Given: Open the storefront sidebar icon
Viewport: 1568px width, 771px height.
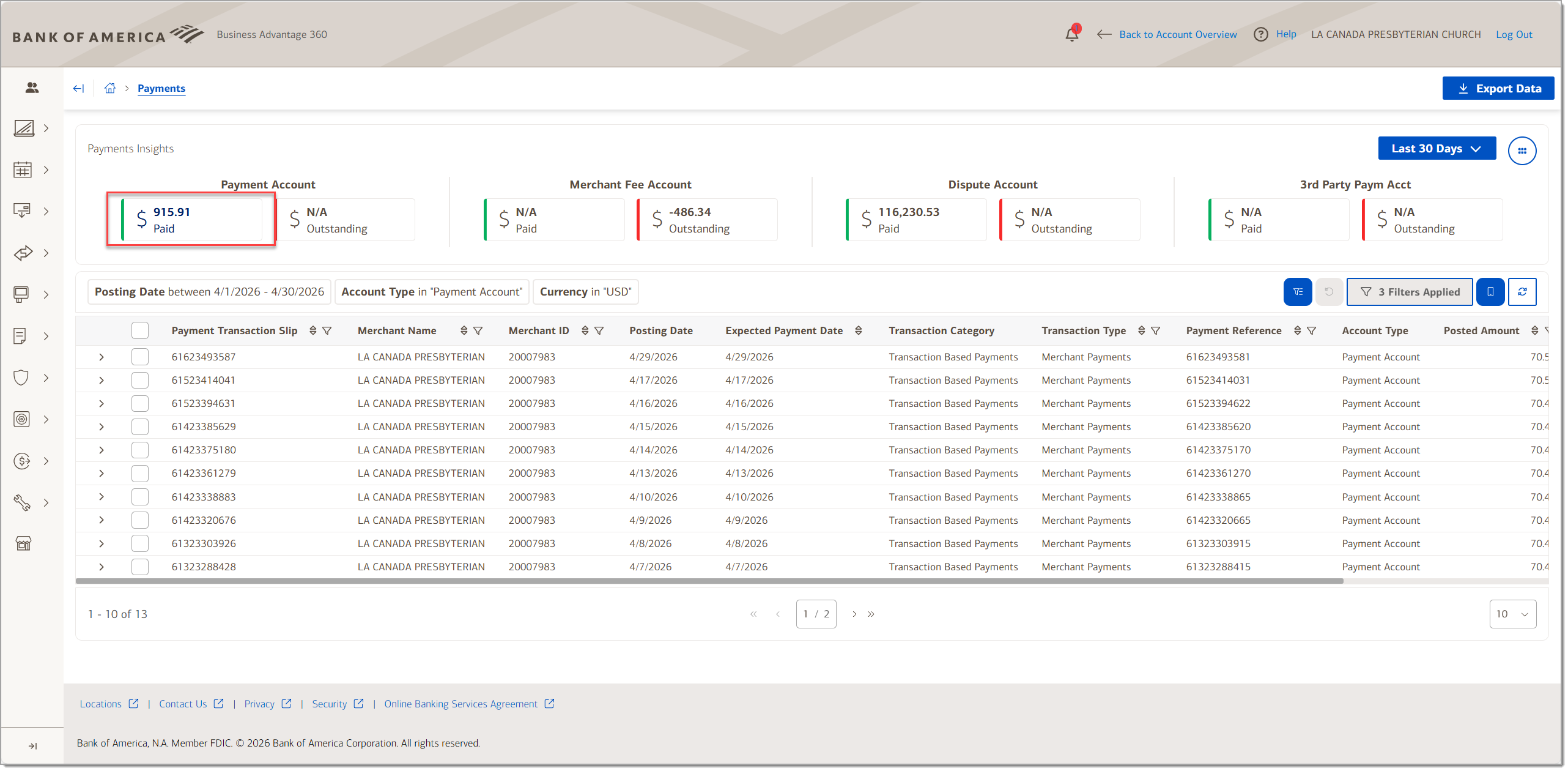Looking at the screenshot, I should pyautogui.click(x=23, y=543).
